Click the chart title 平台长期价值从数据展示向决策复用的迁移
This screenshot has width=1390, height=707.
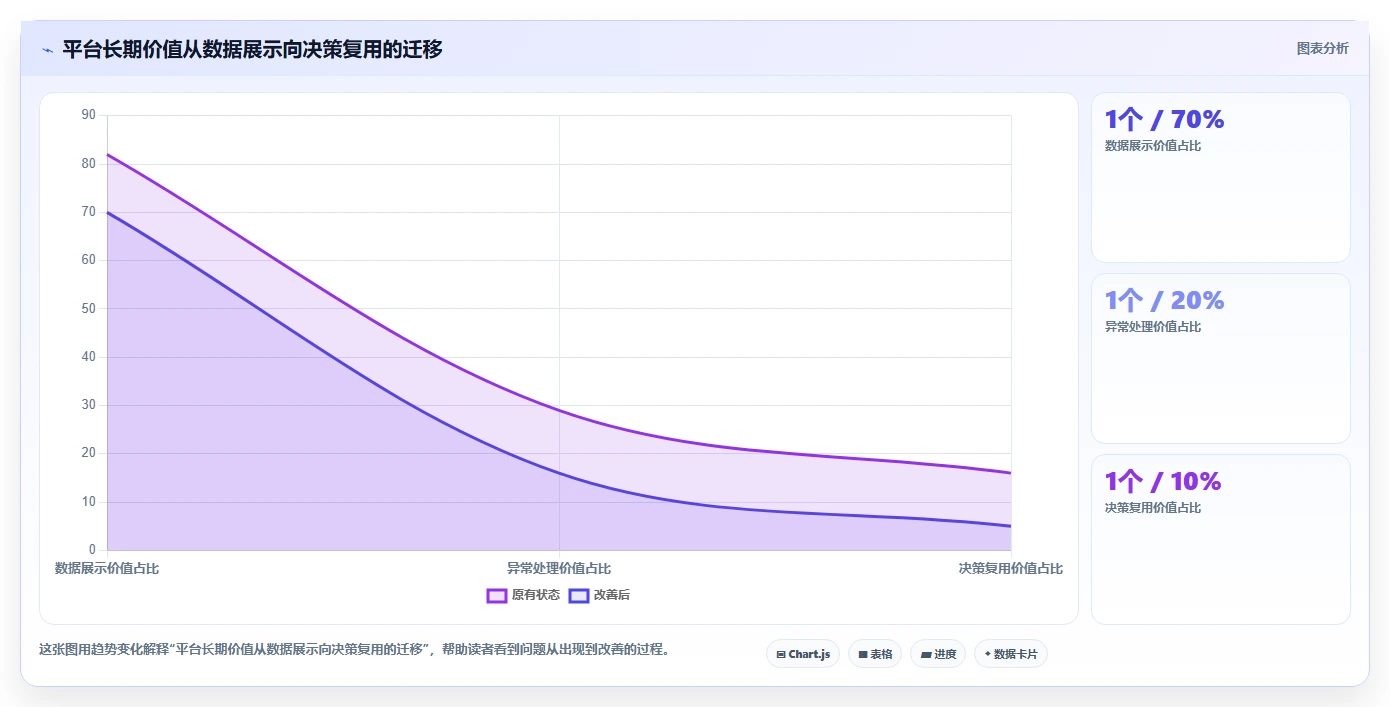point(252,49)
